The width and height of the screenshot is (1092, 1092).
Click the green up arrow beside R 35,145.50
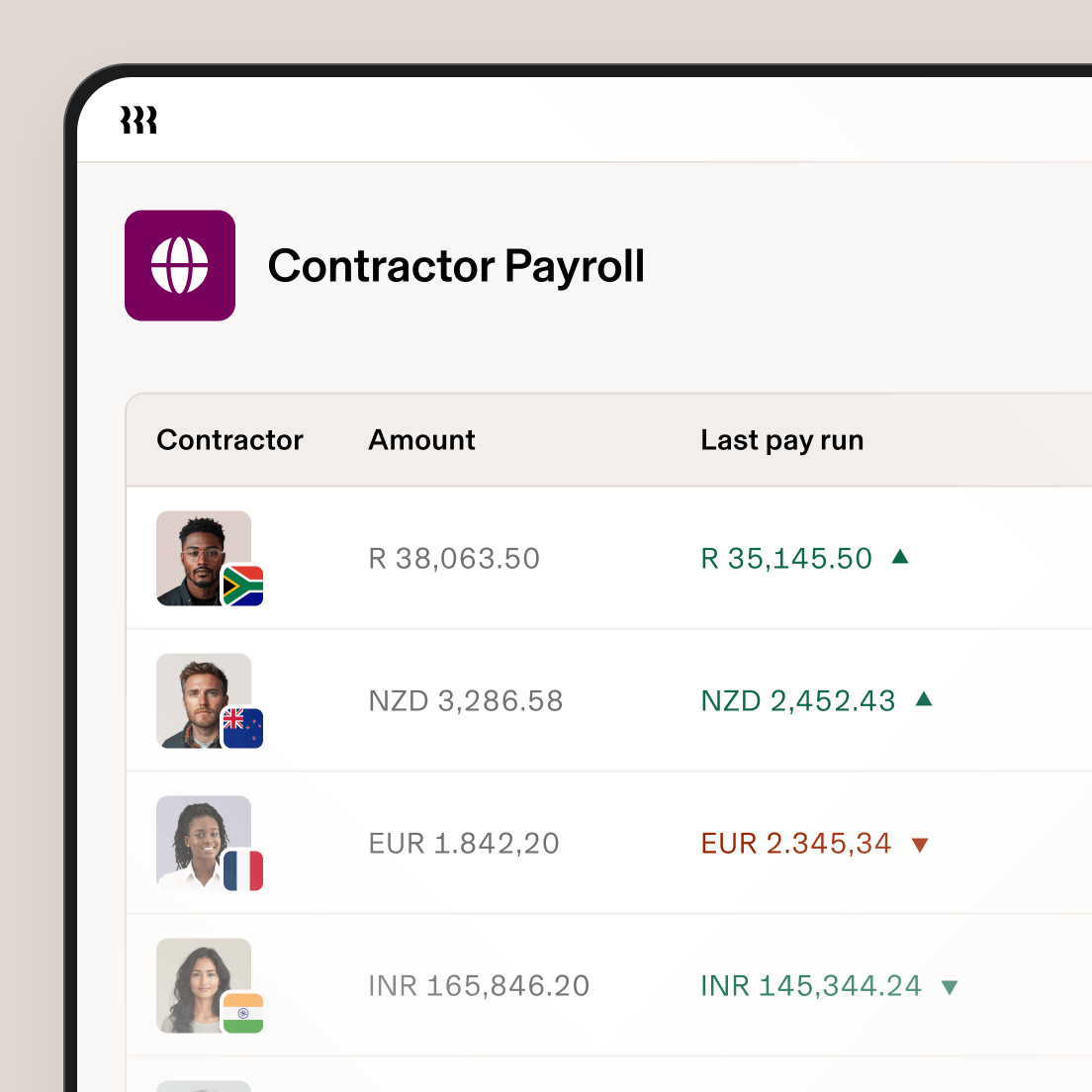click(900, 557)
